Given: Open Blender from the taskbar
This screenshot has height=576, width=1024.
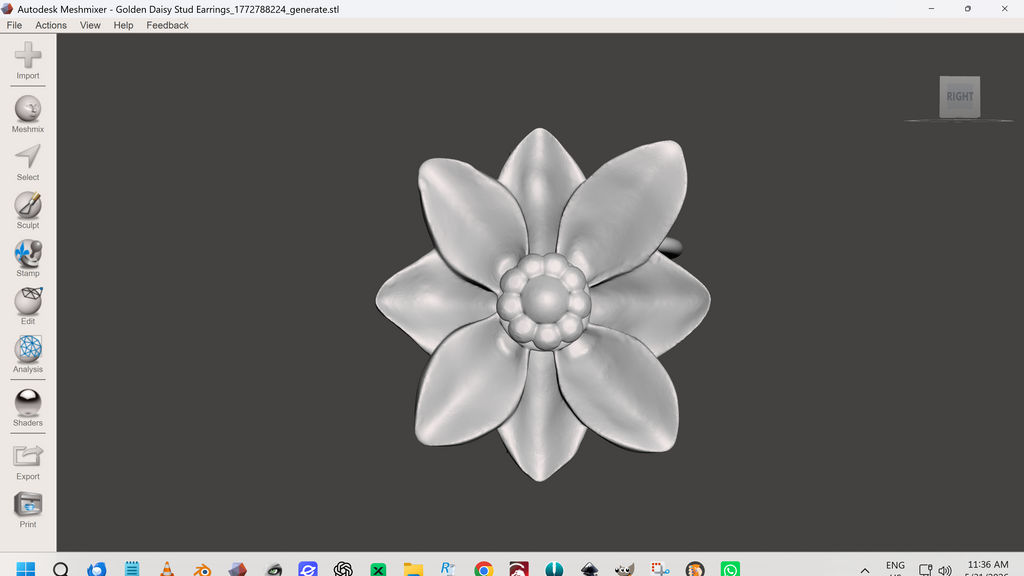Looking at the screenshot, I should (x=202, y=569).
